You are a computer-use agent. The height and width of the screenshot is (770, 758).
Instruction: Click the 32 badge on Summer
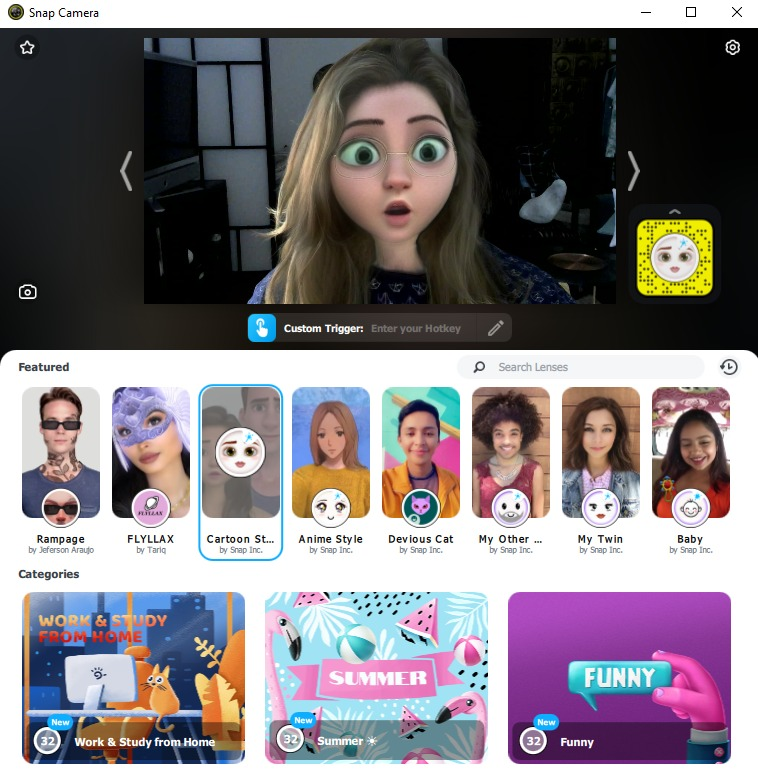tap(290, 739)
